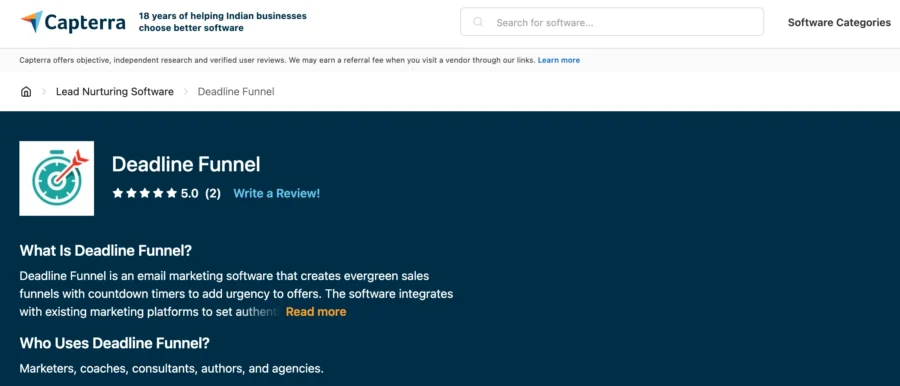Screen dimensions: 900x386
Task: Click Write a Review! link
Action: tap(277, 194)
